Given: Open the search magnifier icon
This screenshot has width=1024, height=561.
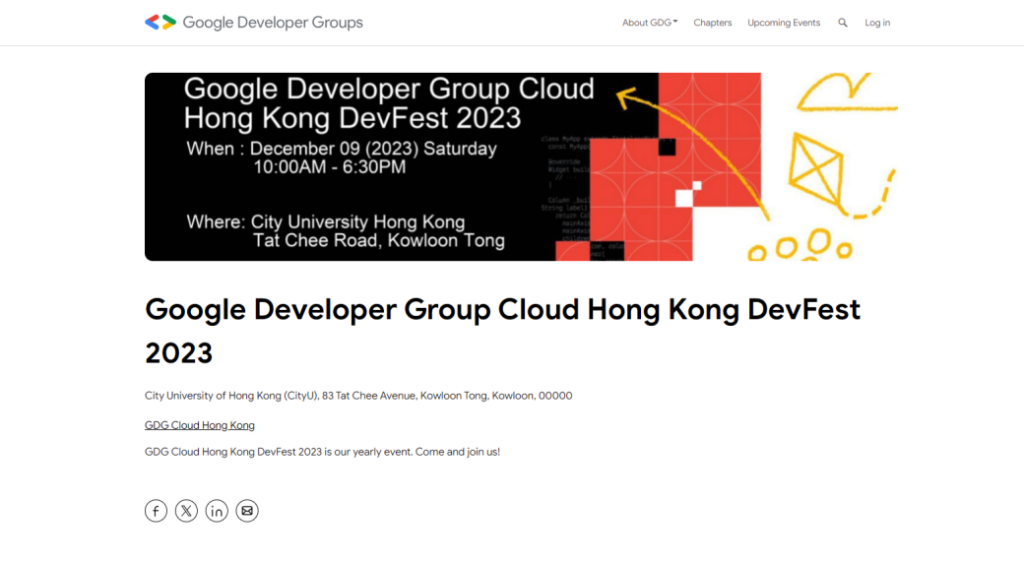Looking at the screenshot, I should point(843,23).
